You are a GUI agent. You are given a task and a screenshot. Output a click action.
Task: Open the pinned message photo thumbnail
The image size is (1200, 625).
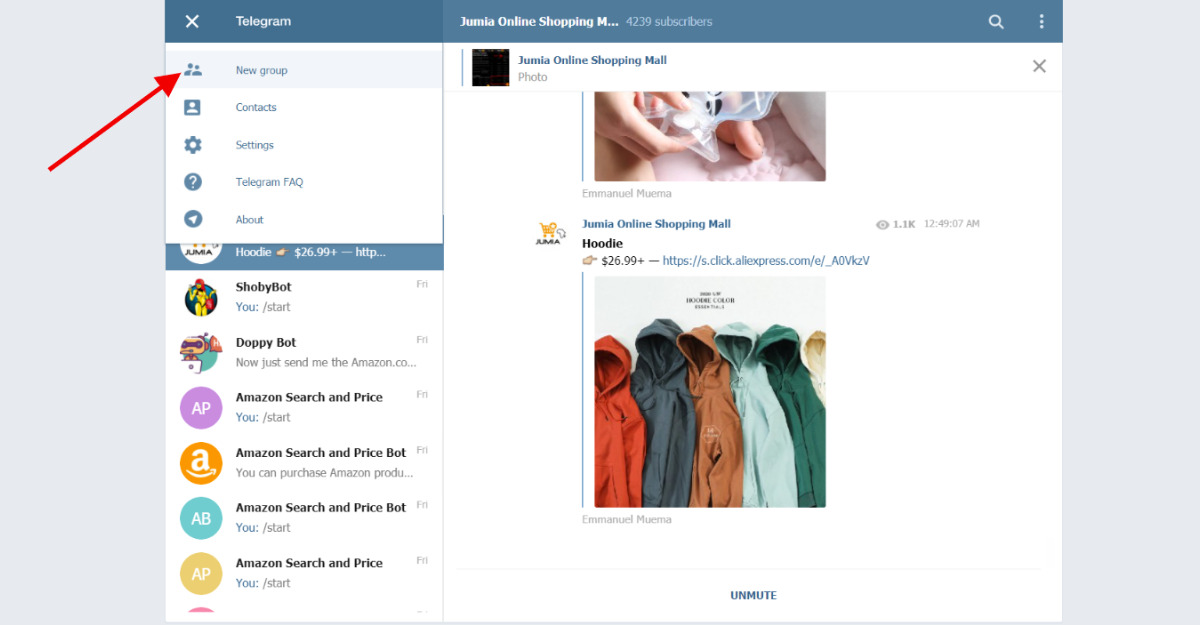tap(491, 68)
